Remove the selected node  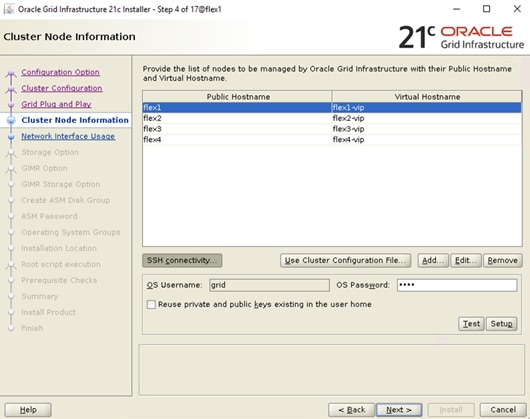tap(503, 261)
